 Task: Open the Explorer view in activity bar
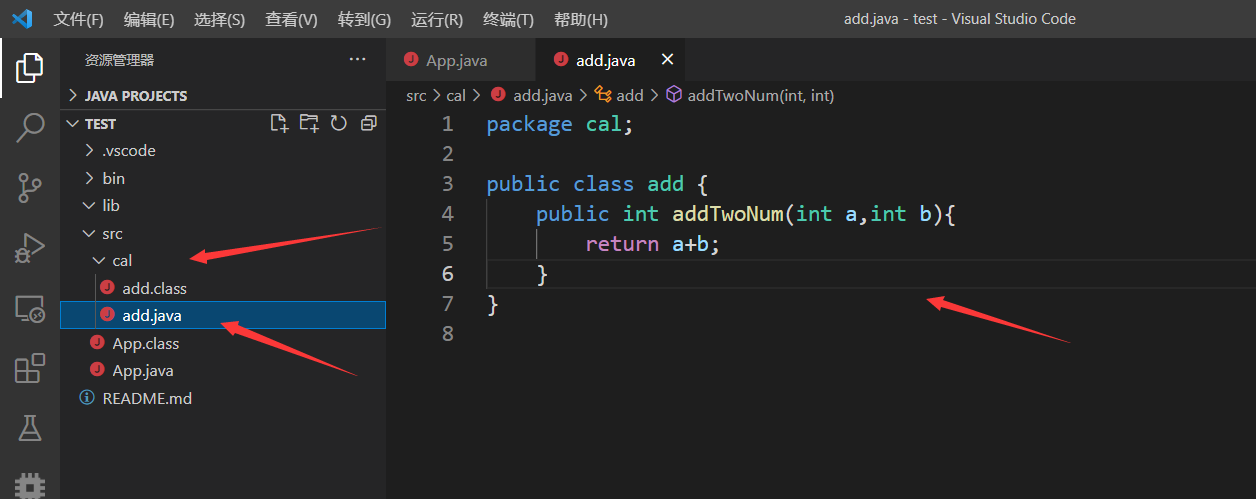click(29, 68)
